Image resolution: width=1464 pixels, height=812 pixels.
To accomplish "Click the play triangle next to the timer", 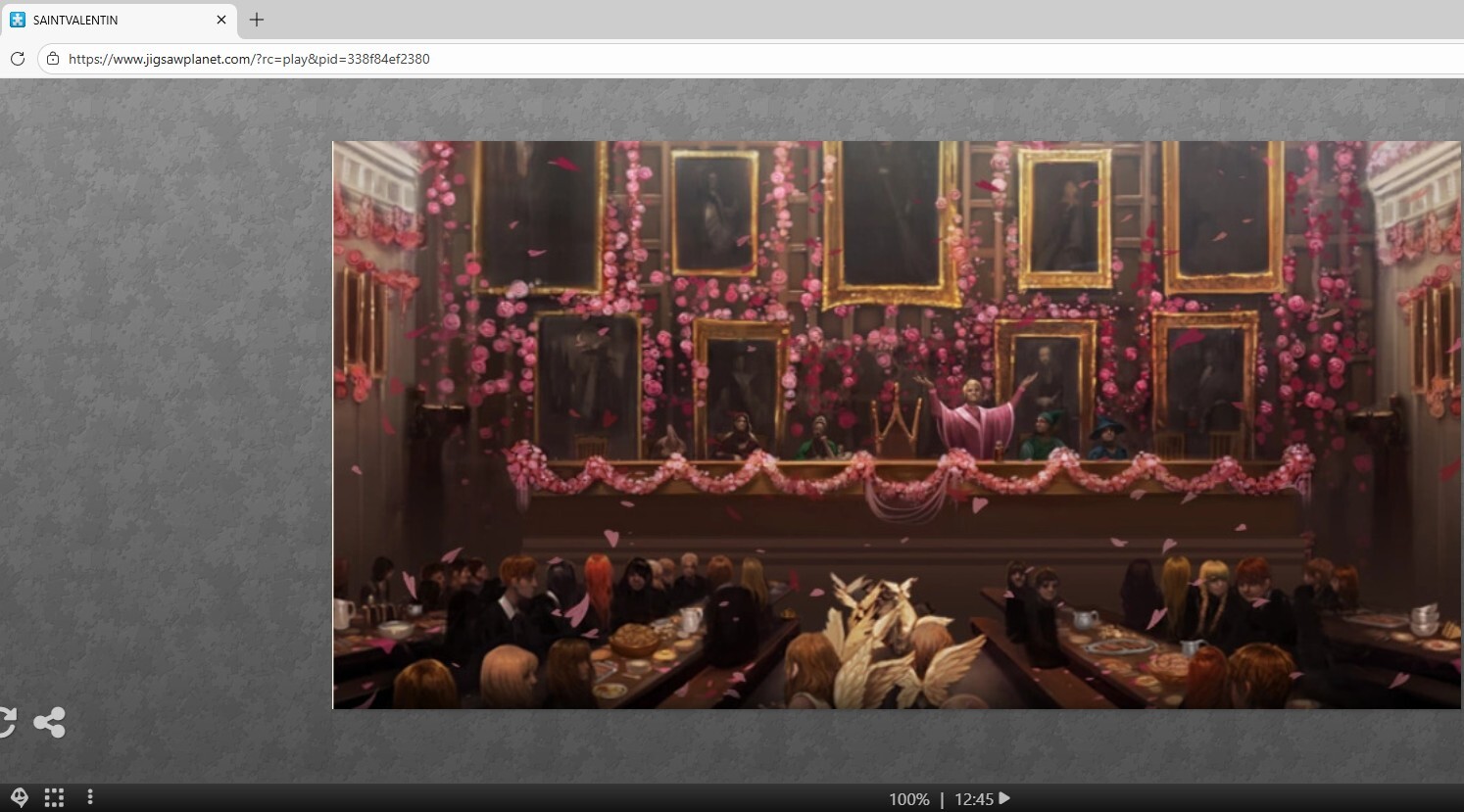I will click(1004, 798).
